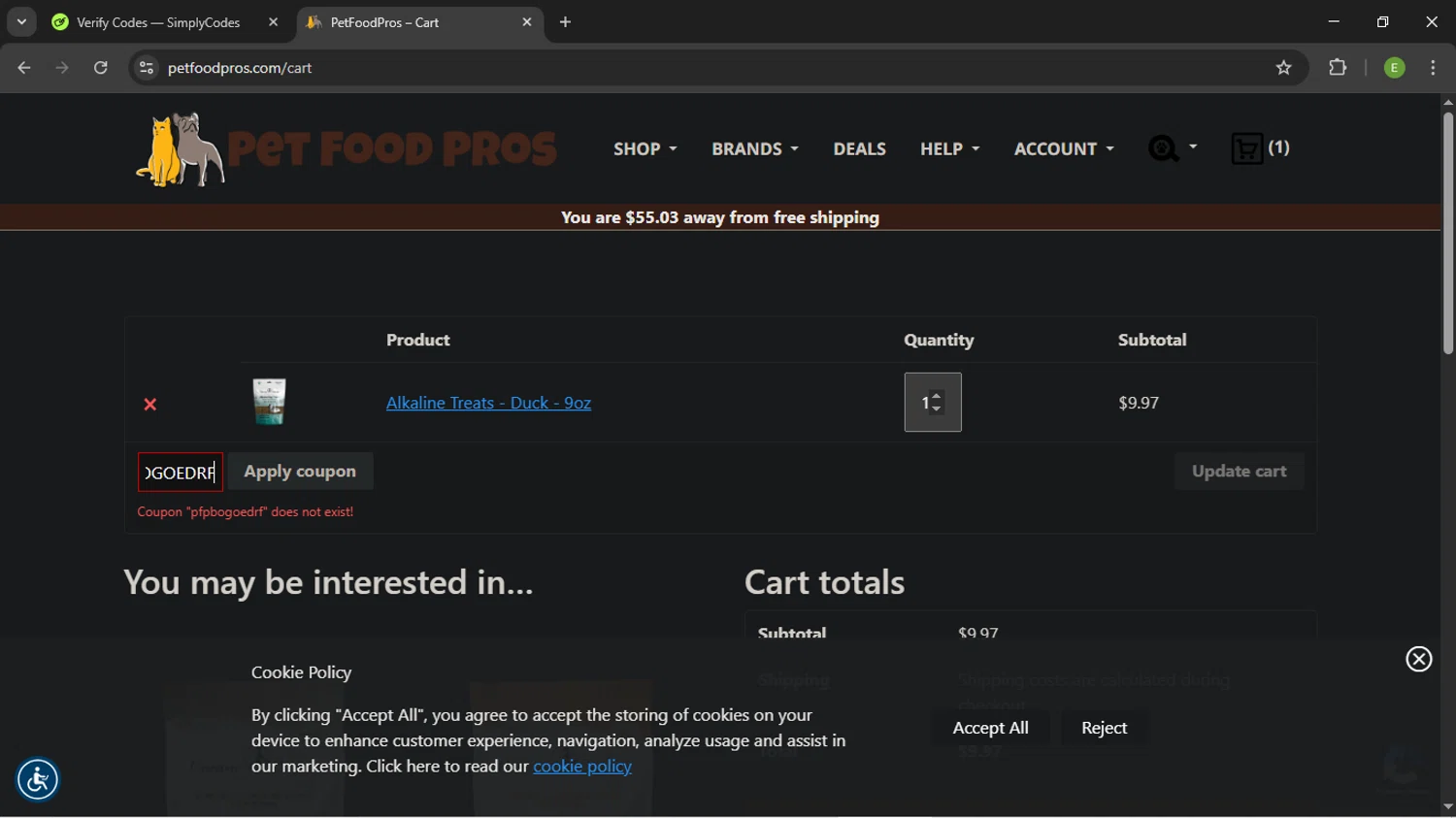The image size is (1456, 818).
Task: Go forward in browser history
Action: tap(62, 68)
